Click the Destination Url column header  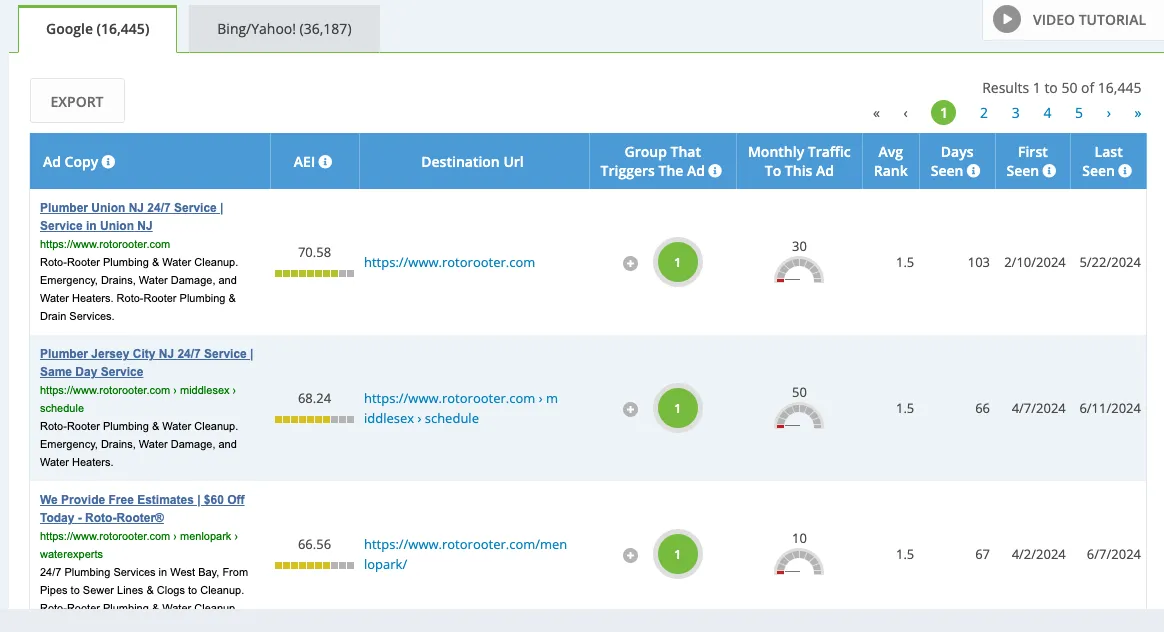point(472,162)
